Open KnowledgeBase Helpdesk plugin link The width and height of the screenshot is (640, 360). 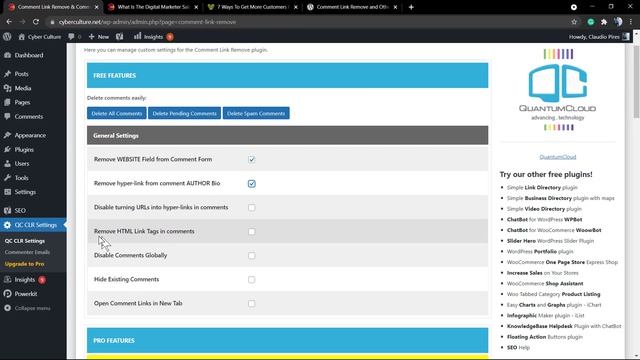tap(564, 326)
